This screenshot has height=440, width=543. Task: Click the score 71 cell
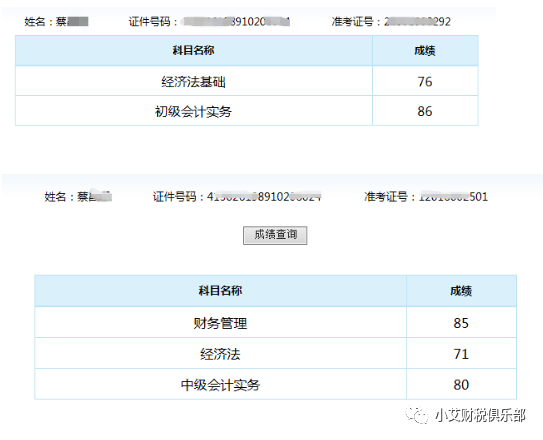tap(461, 353)
